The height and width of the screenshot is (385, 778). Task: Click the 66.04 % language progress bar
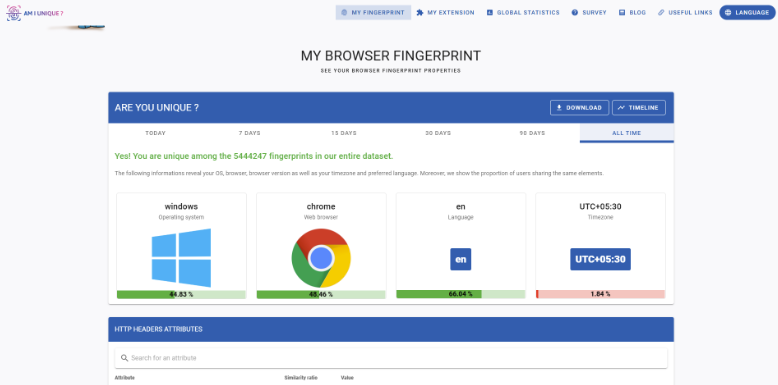(x=460, y=294)
